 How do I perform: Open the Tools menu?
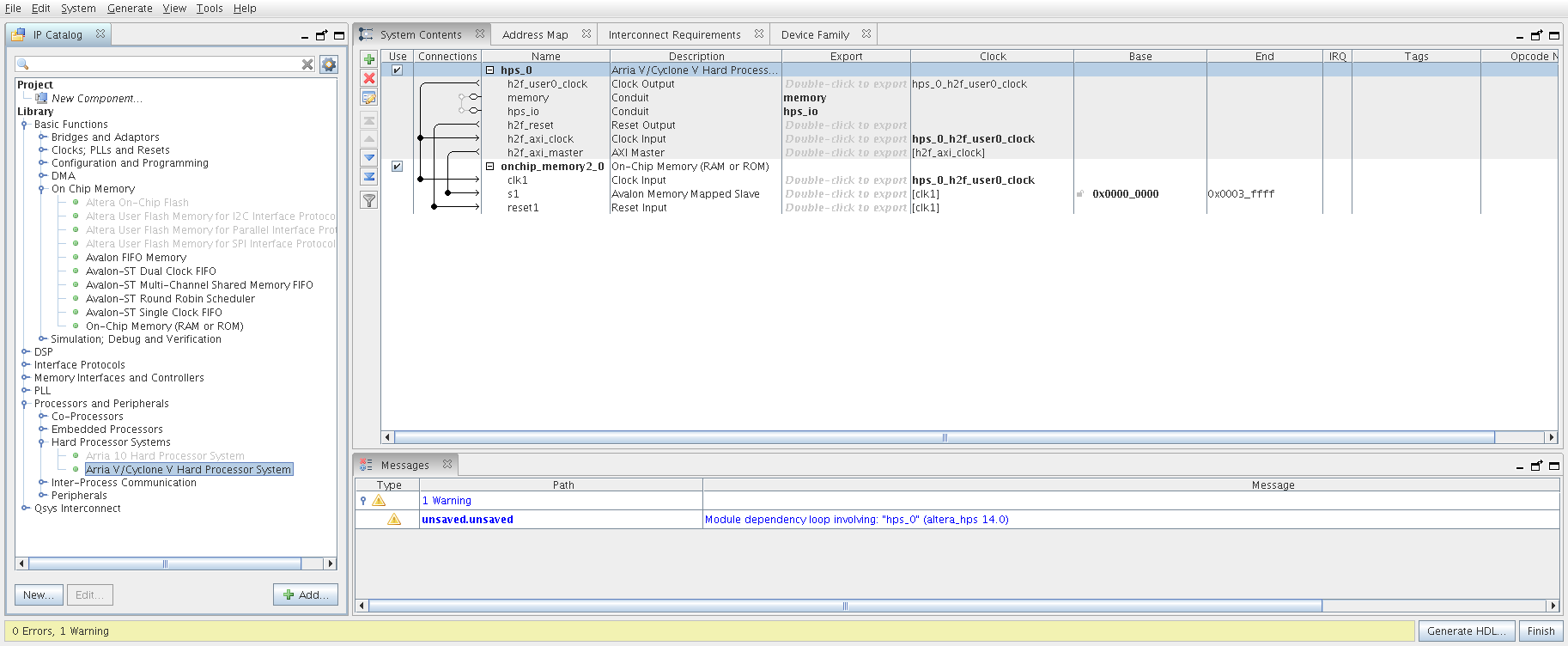pyautogui.click(x=210, y=9)
